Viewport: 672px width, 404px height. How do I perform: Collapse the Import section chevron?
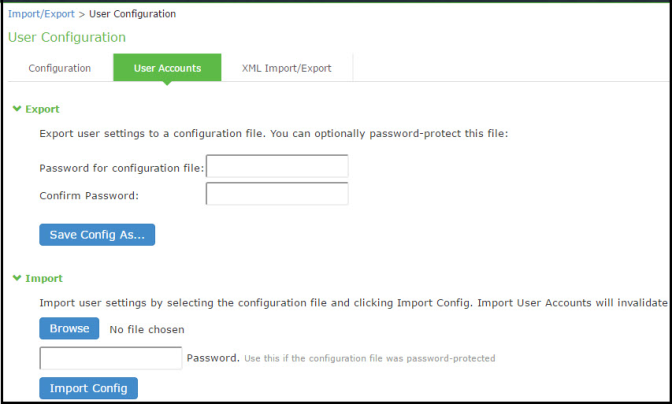[16, 279]
